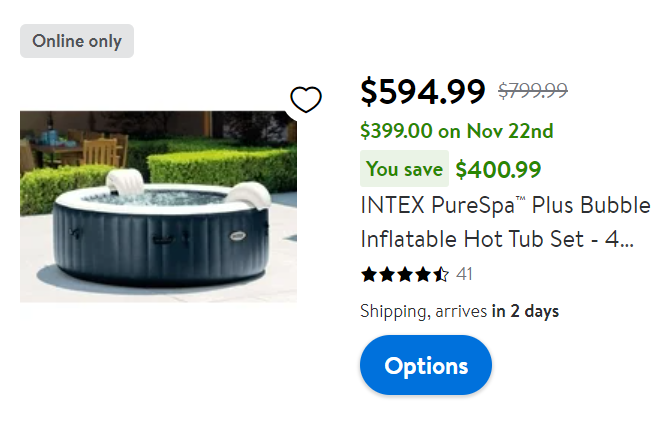Click the $400.99 savings amount
The image size is (668, 427).
click(x=498, y=169)
